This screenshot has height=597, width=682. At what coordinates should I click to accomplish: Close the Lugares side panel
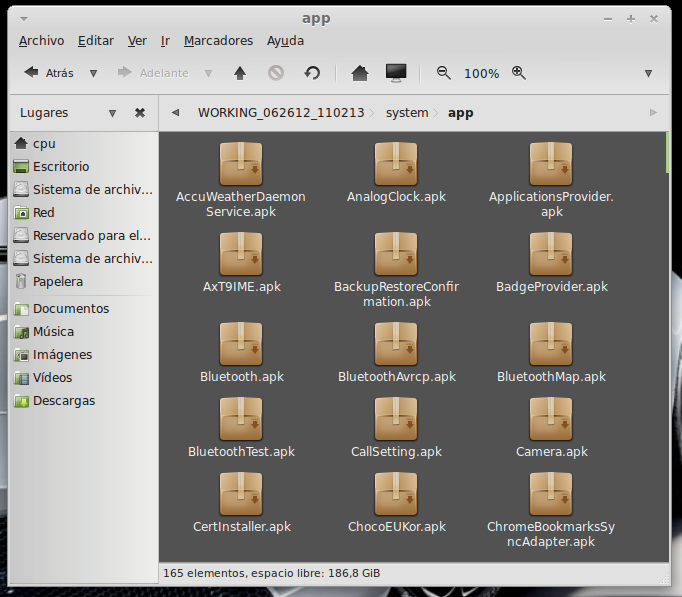click(x=140, y=113)
